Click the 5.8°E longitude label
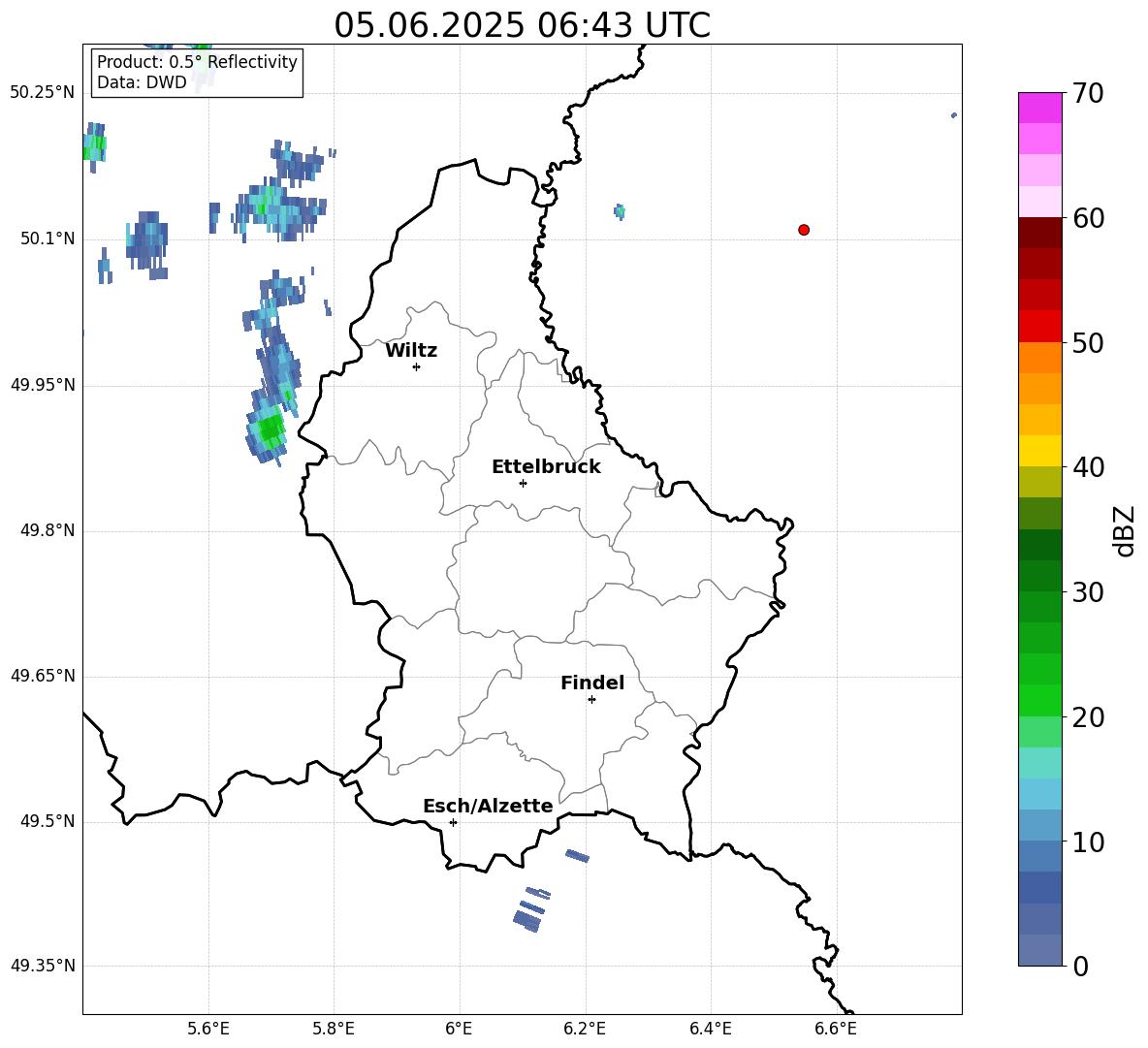 pos(334,1029)
